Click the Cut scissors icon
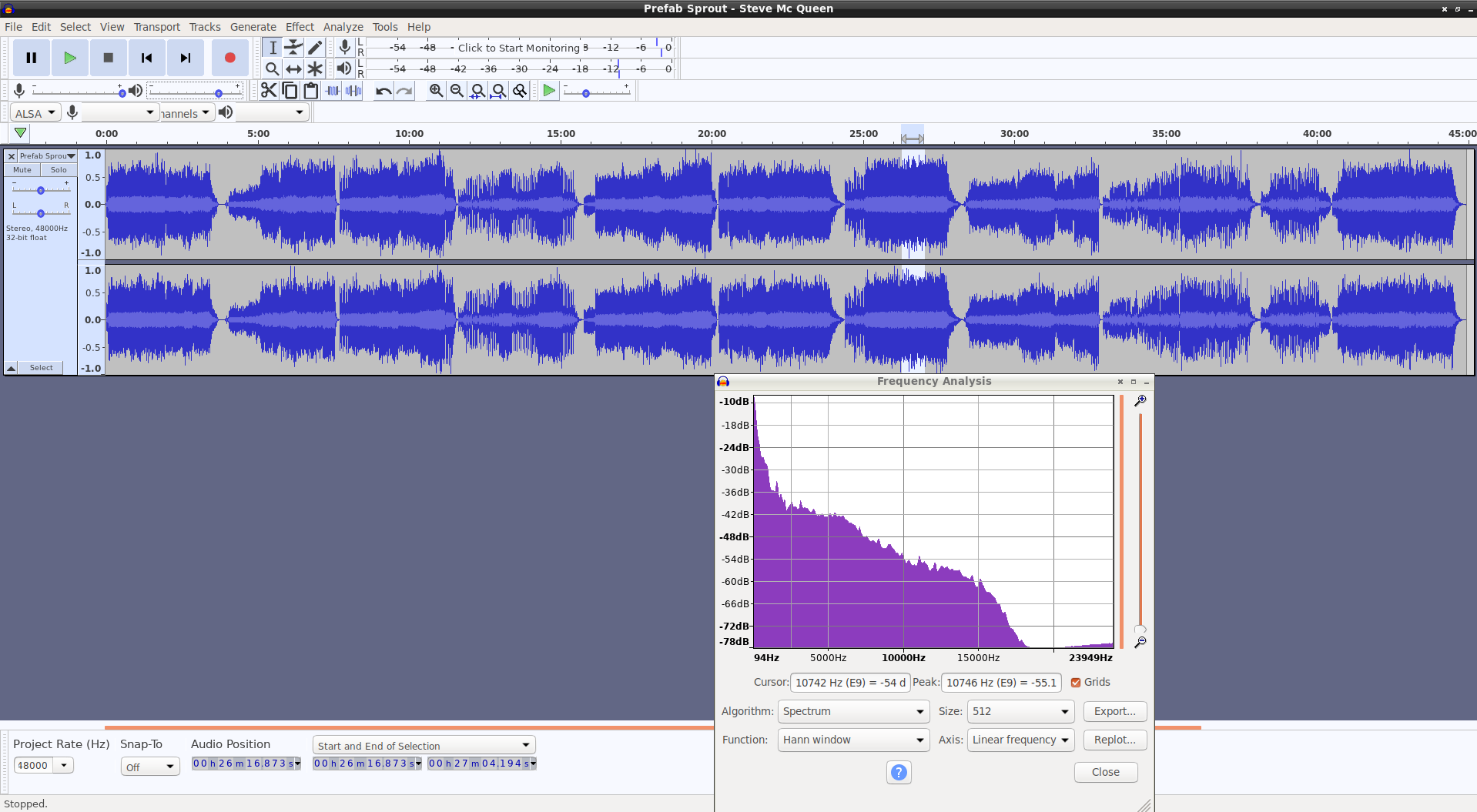 click(x=269, y=91)
